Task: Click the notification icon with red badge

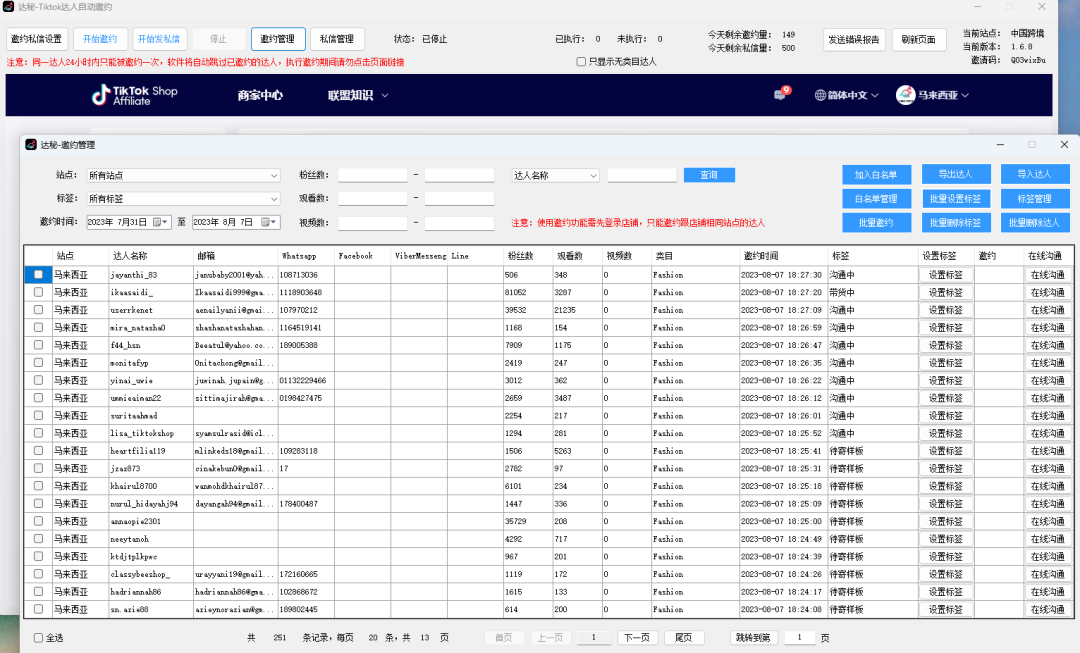Action: [x=783, y=95]
